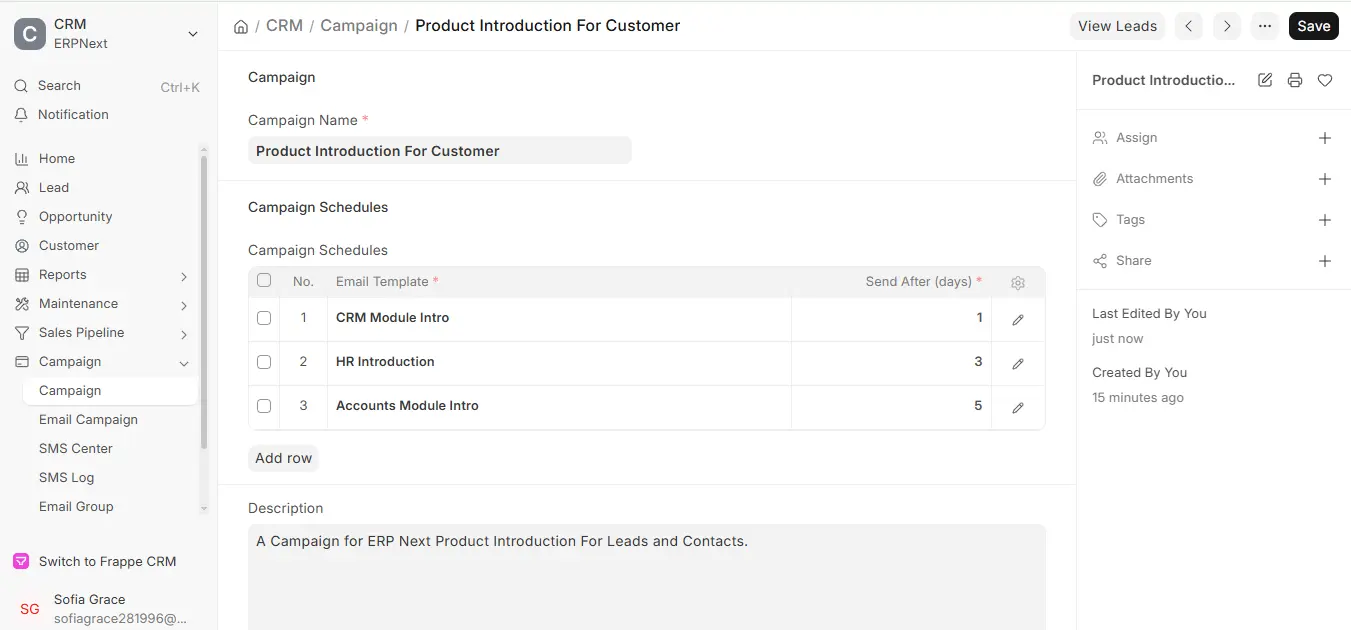Collapse the Campaign sidebar section

[184, 363]
